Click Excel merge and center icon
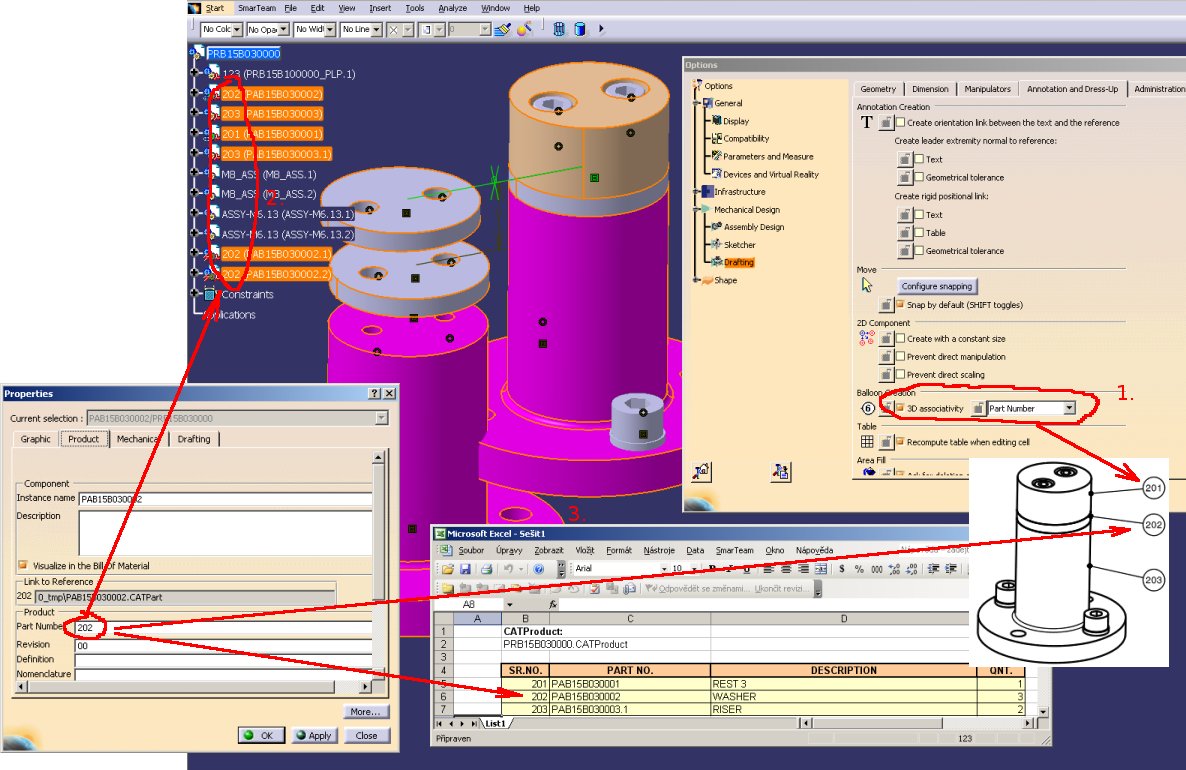 [x=820, y=569]
